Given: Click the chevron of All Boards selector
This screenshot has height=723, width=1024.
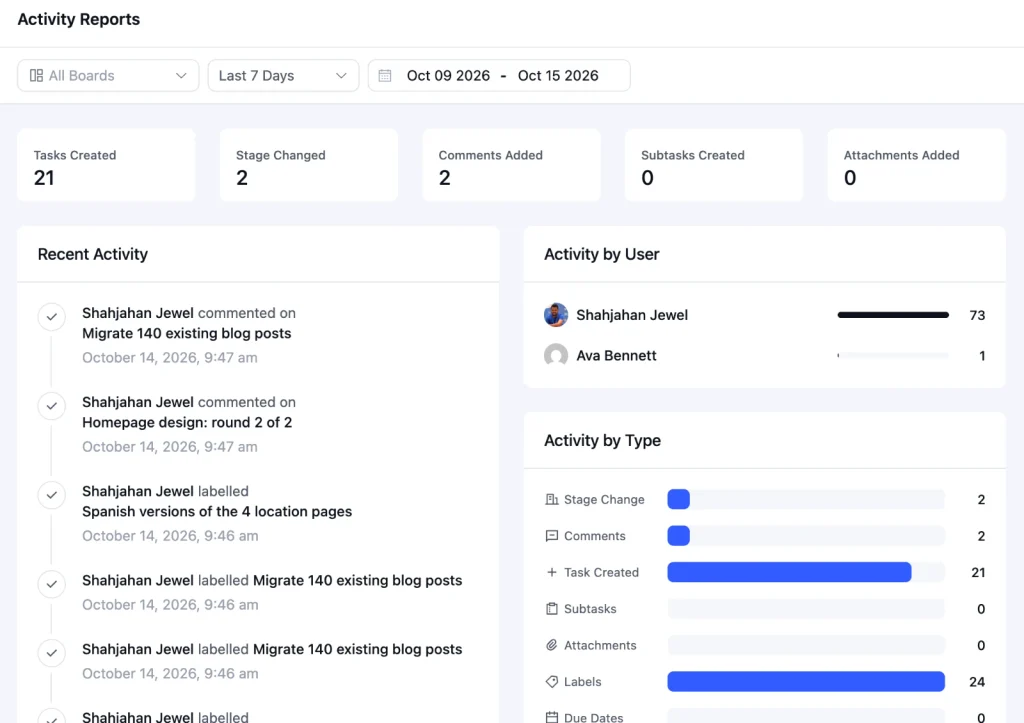Looking at the screenshot, I should [181, 76].
